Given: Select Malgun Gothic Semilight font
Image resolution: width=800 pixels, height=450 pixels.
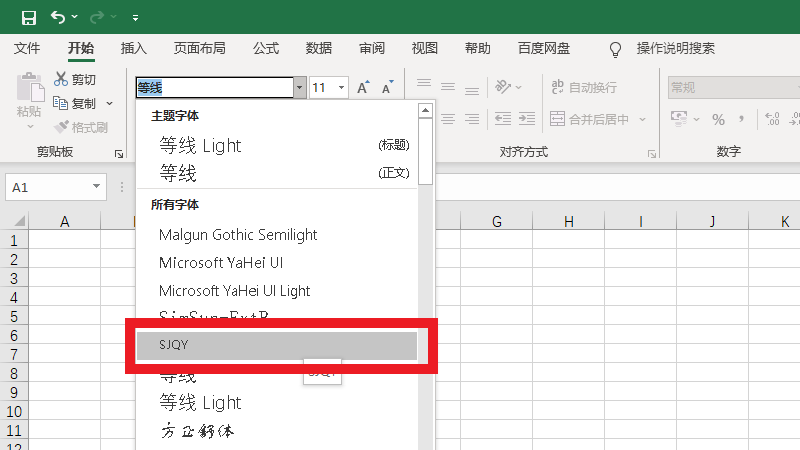Looking at the screenshot, I should pyautogui.click(x=238, y=235).
